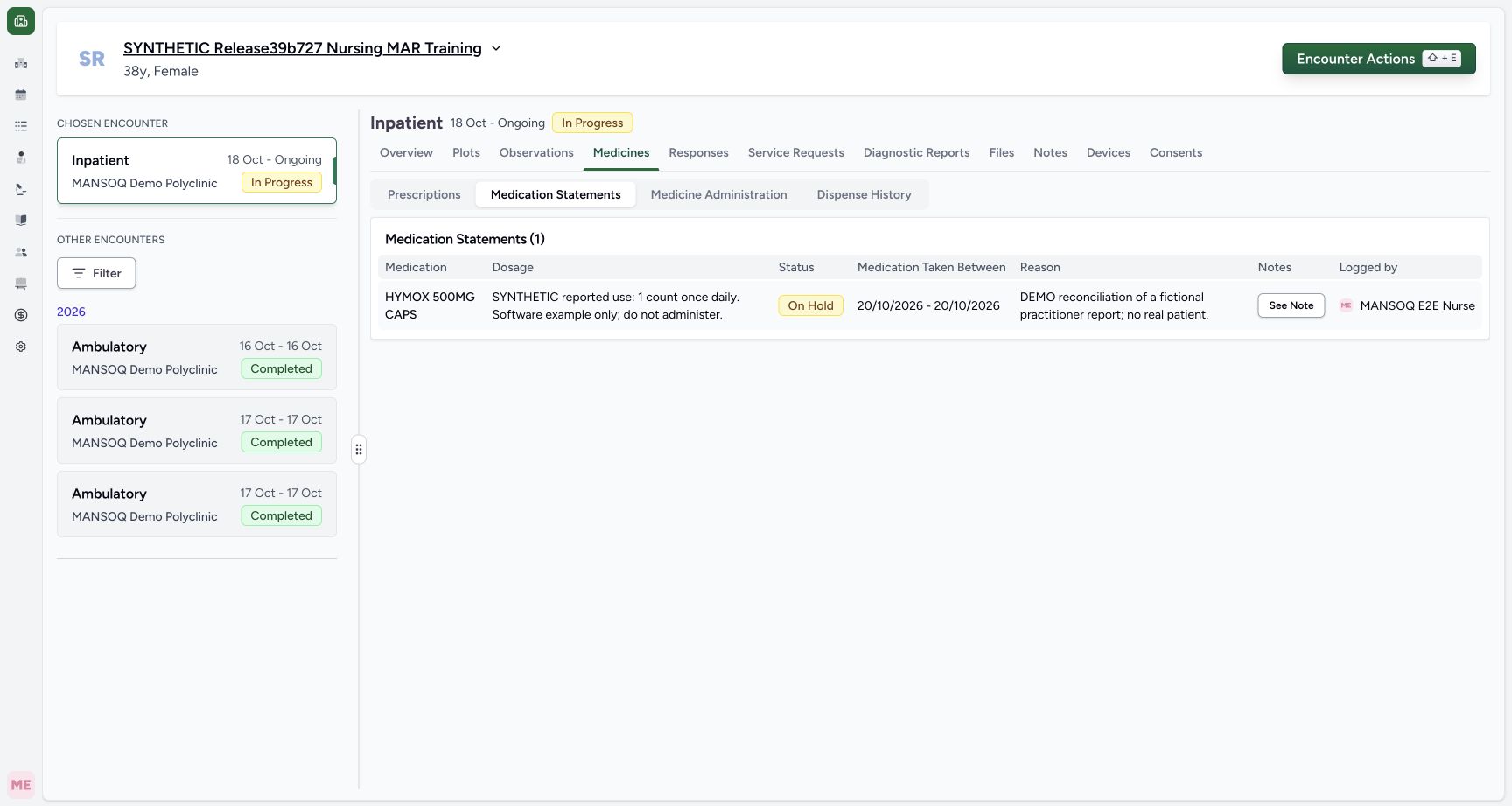Open the users group sidebar icon
Viewport: 1512px width, 806px height.
coord(21,252)
